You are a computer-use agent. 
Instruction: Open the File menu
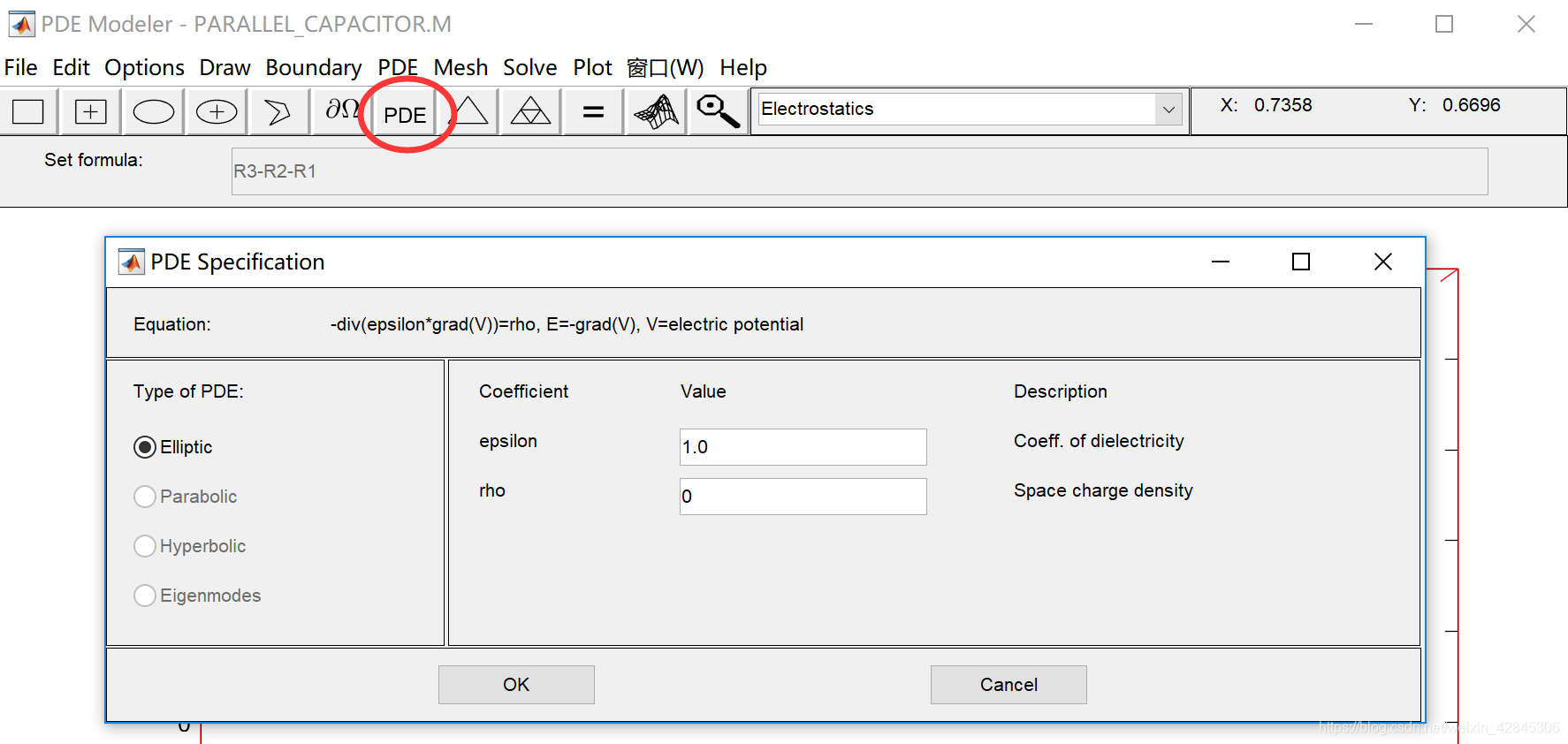tap(21, 67)
